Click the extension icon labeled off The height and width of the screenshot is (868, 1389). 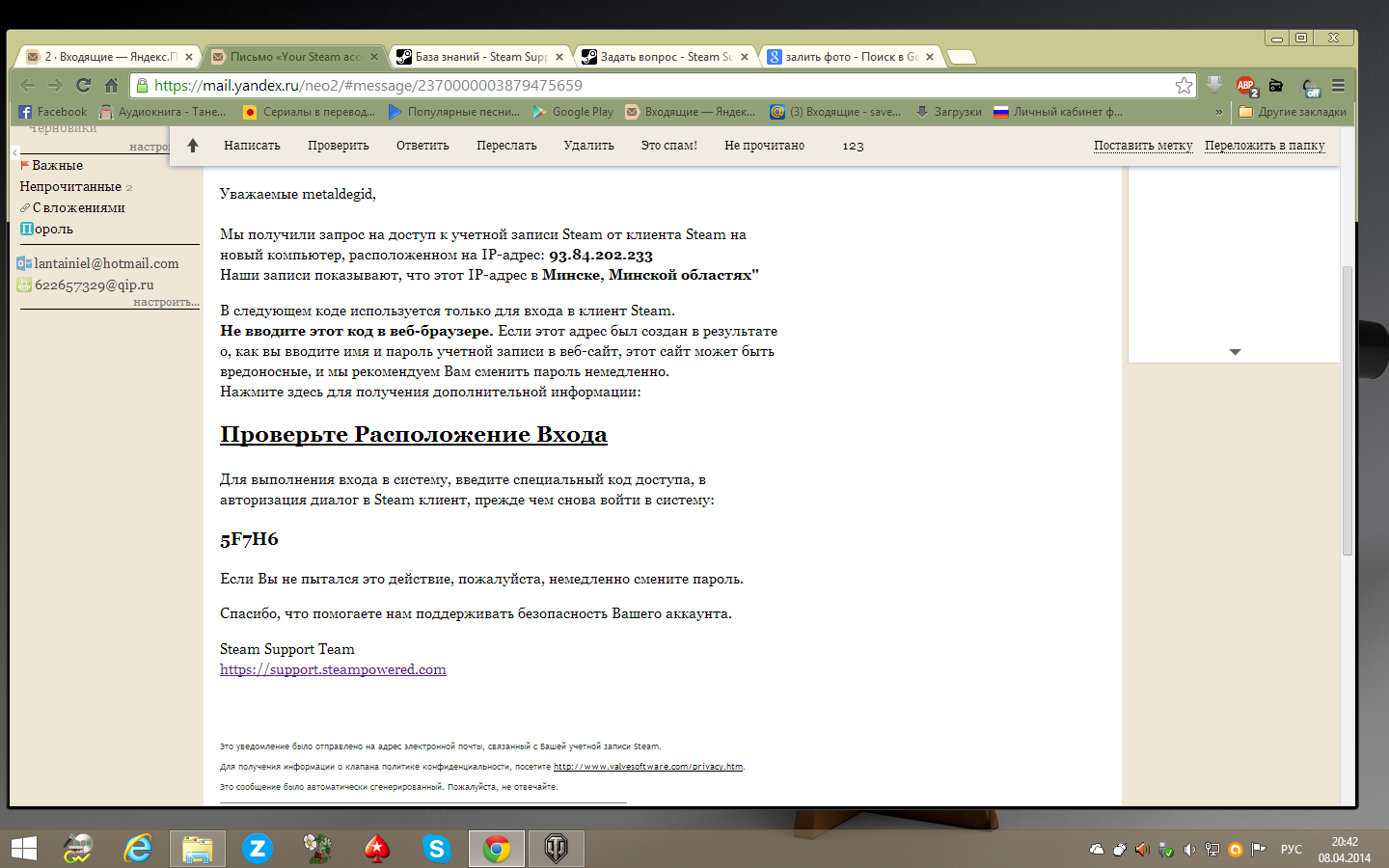[x=1310, y=87]
